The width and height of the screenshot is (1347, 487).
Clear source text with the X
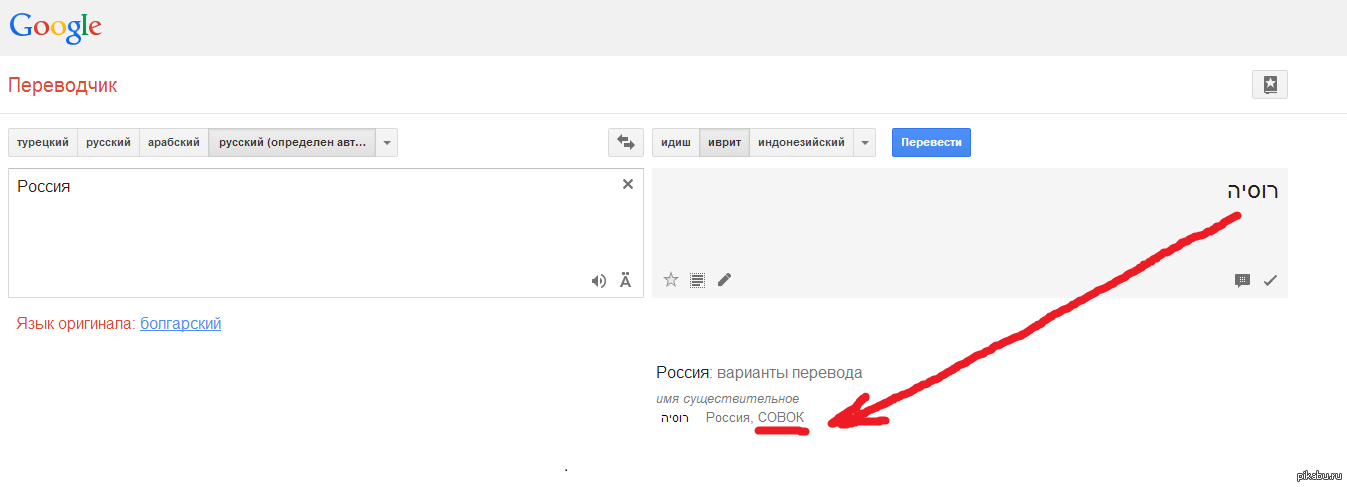point(628,184)
